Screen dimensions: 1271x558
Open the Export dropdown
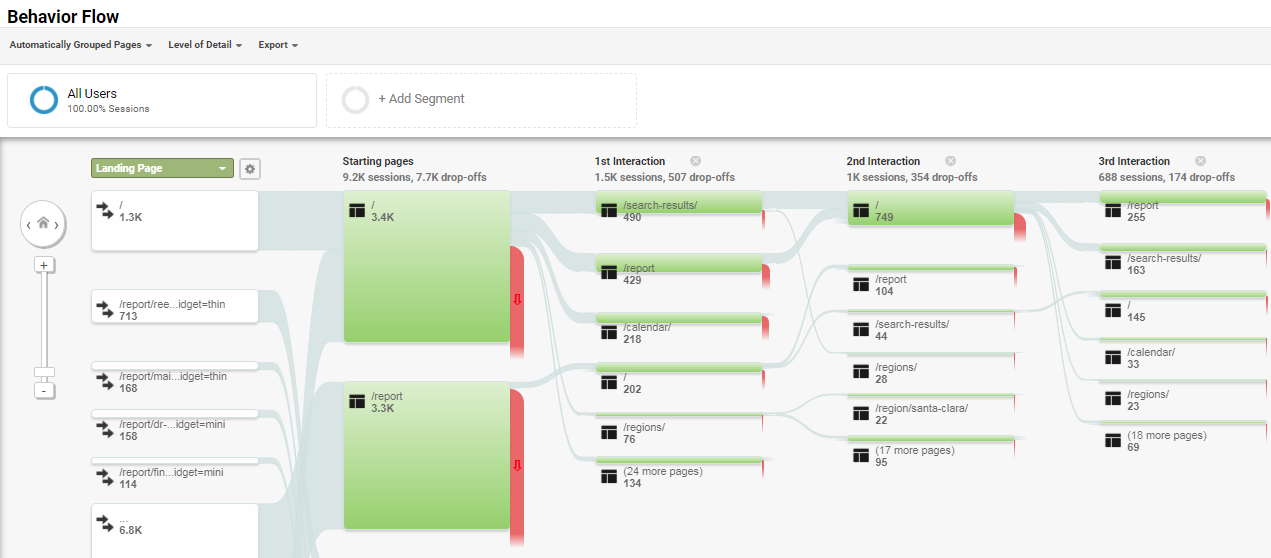(x=278, y=45)
